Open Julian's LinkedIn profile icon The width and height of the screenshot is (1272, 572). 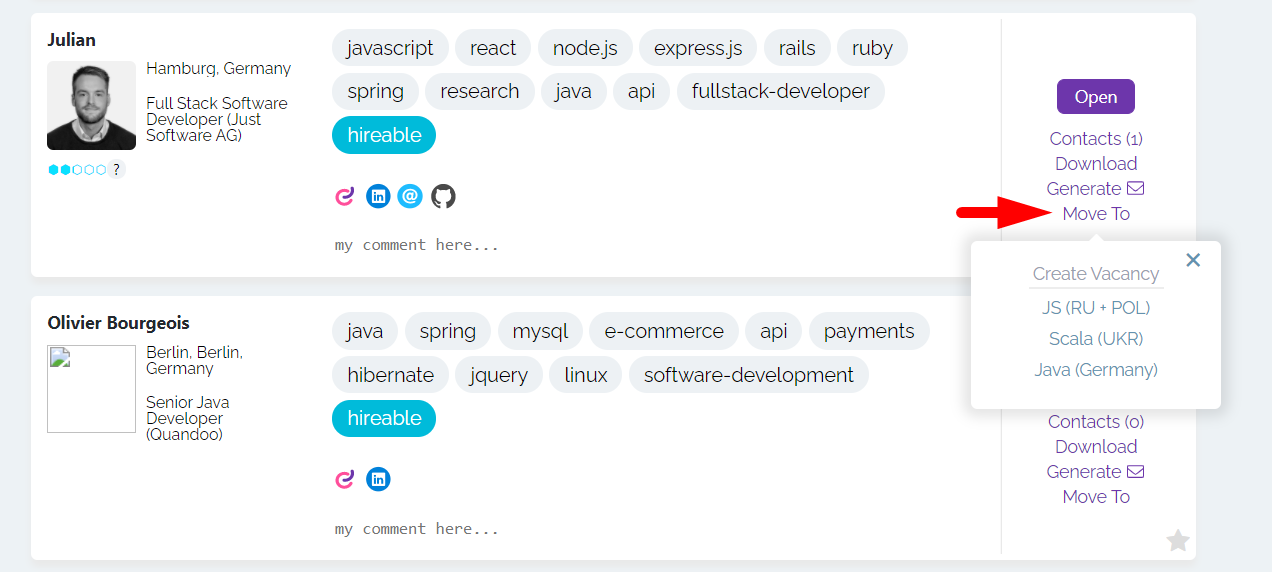tap(378, 196)
